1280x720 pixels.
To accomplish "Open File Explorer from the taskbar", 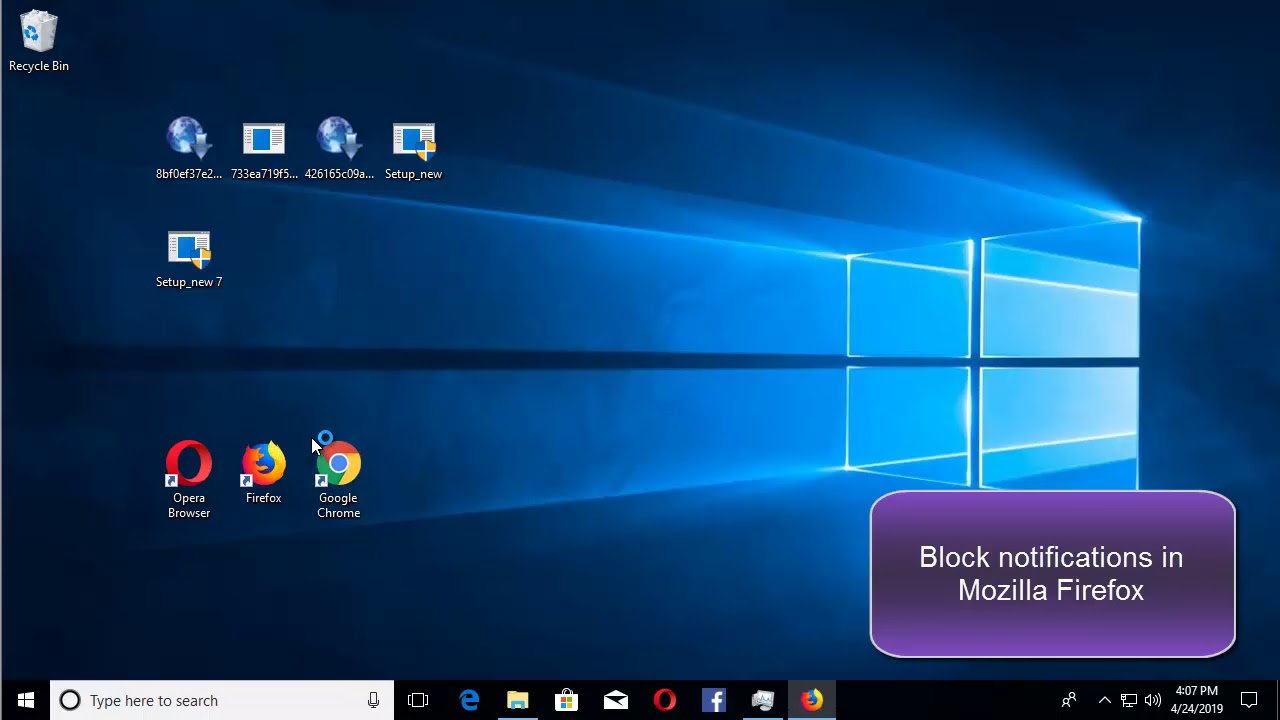I will [x=517, y=700].
